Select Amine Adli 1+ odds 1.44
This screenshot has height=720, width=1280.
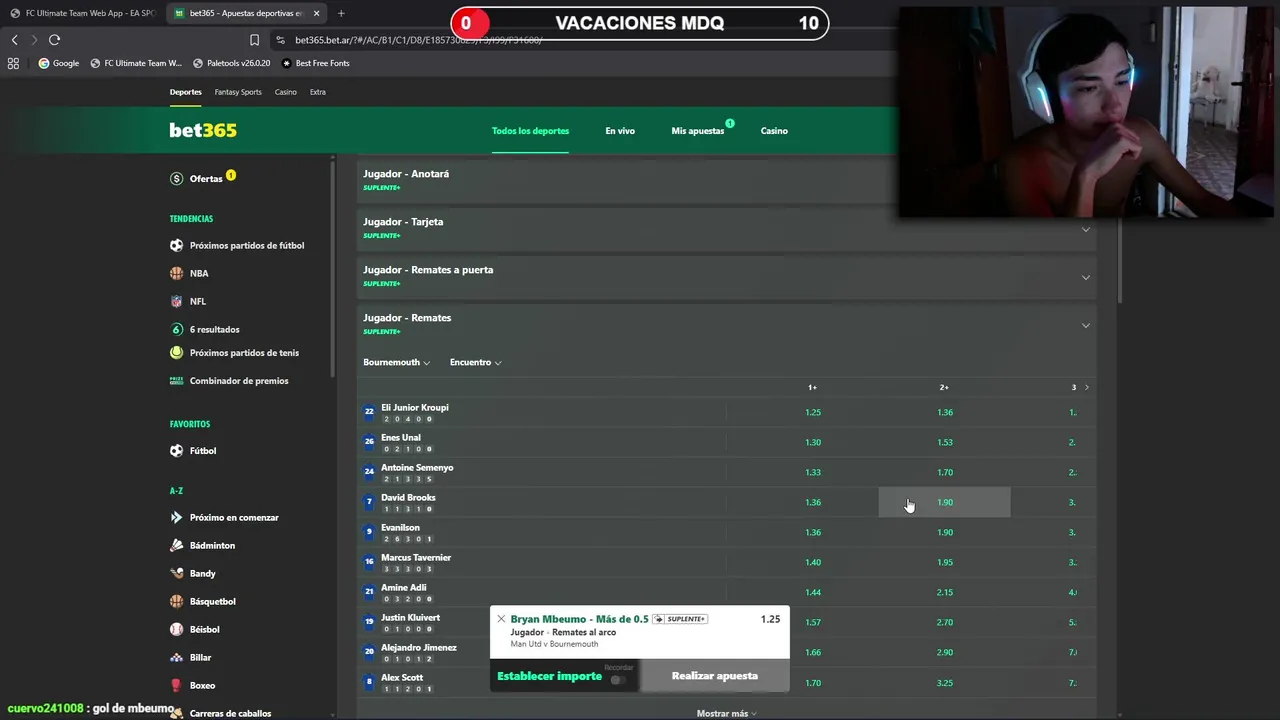pos(812,592)
